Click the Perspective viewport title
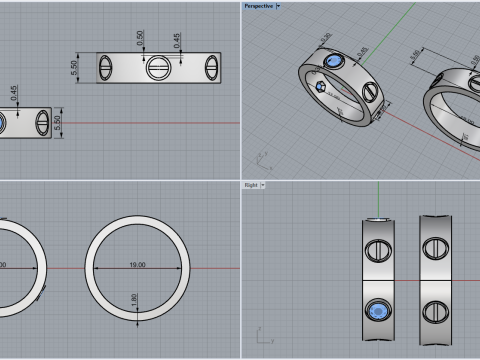The image size is (480, 360). [259, 6]
